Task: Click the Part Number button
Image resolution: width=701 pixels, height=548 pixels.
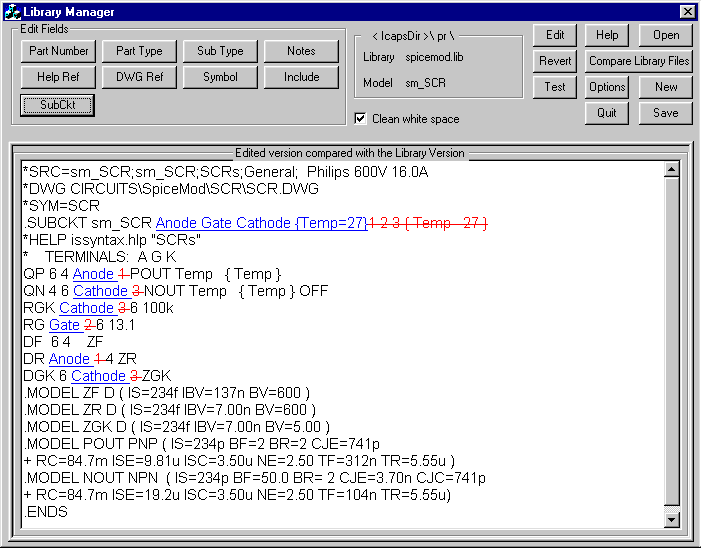Action: [x=58, y=51]
